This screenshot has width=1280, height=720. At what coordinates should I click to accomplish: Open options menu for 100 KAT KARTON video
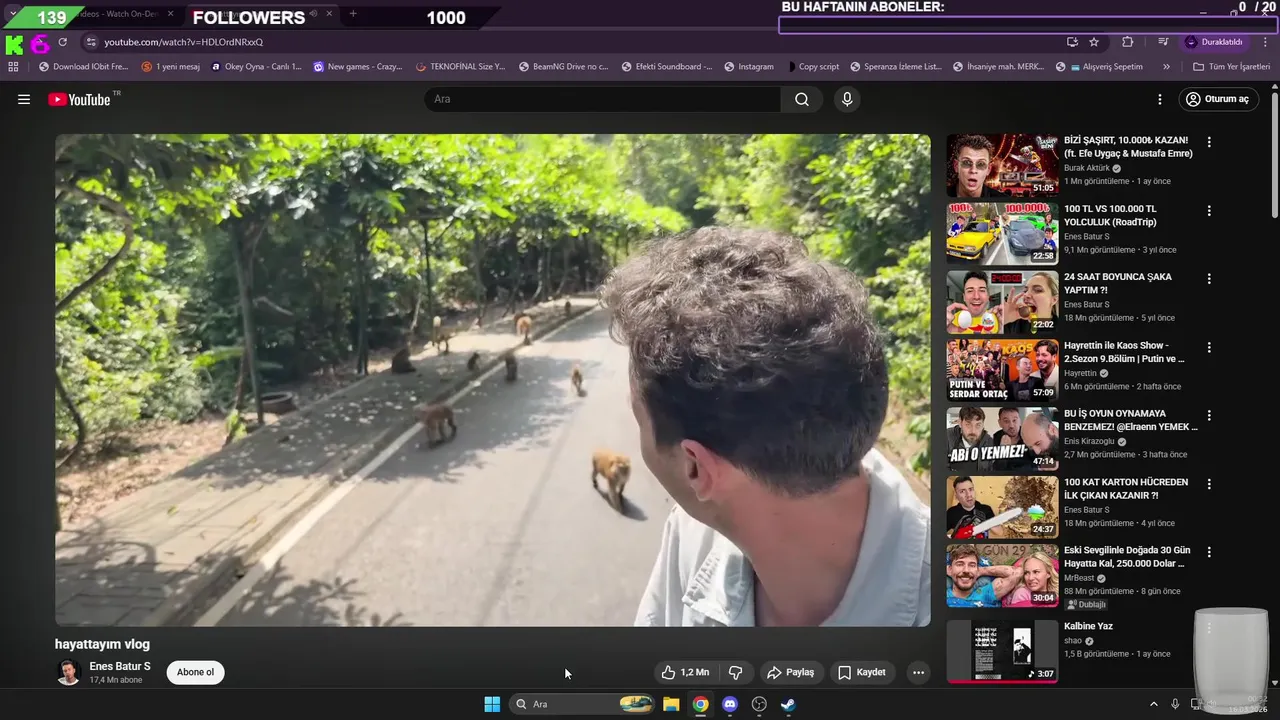pos(1209,484)
